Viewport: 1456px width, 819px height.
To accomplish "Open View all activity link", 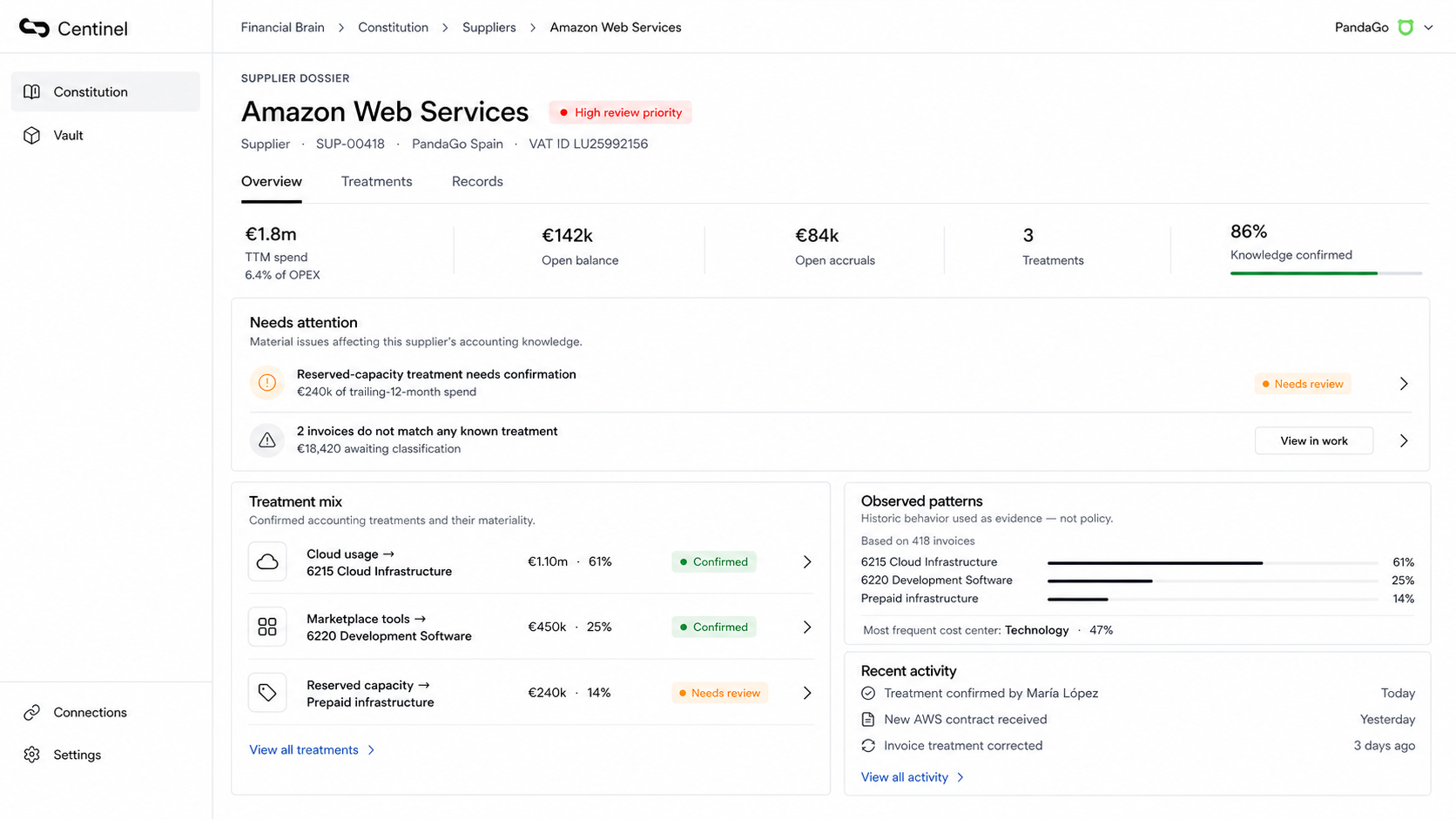I will [913, 777].
